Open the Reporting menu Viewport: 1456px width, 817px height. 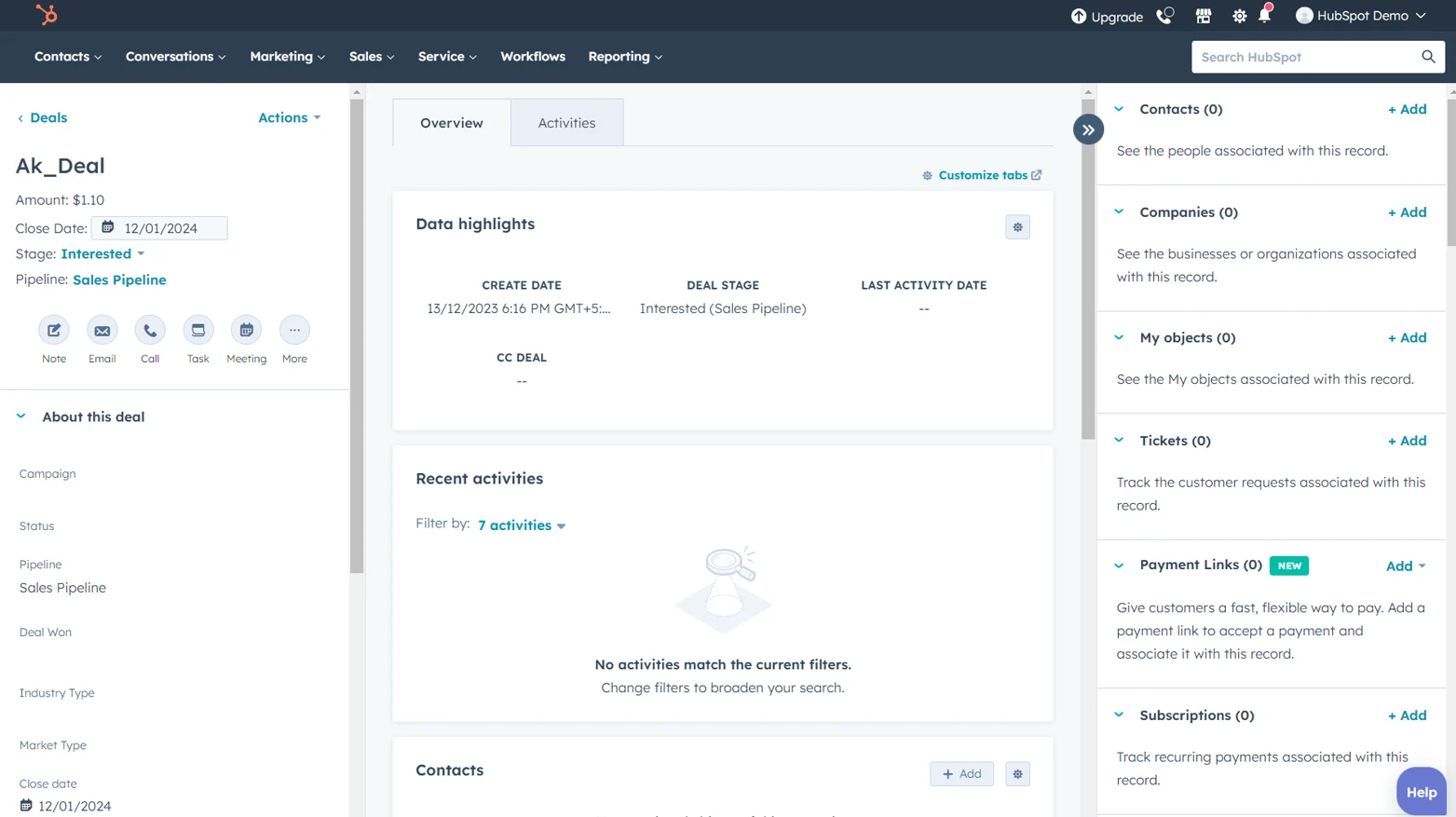(x=624, y=57)
